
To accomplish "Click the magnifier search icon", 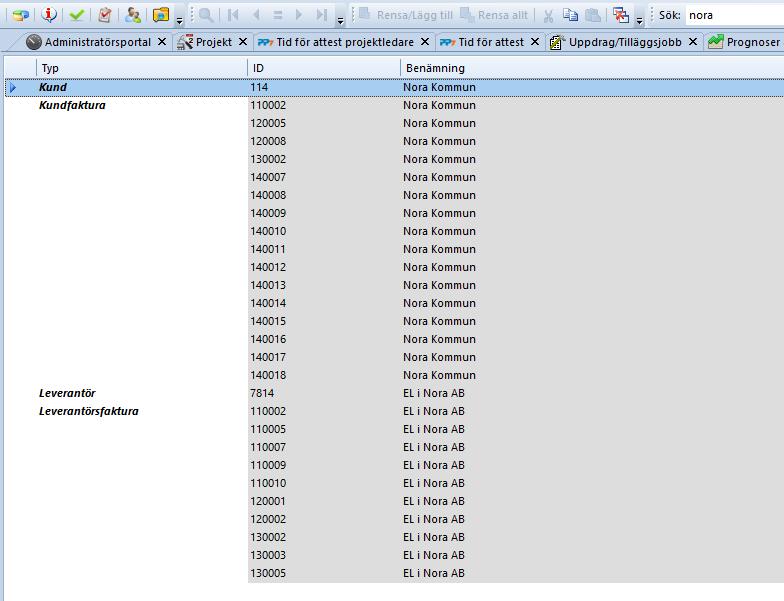I will (206, 15).
